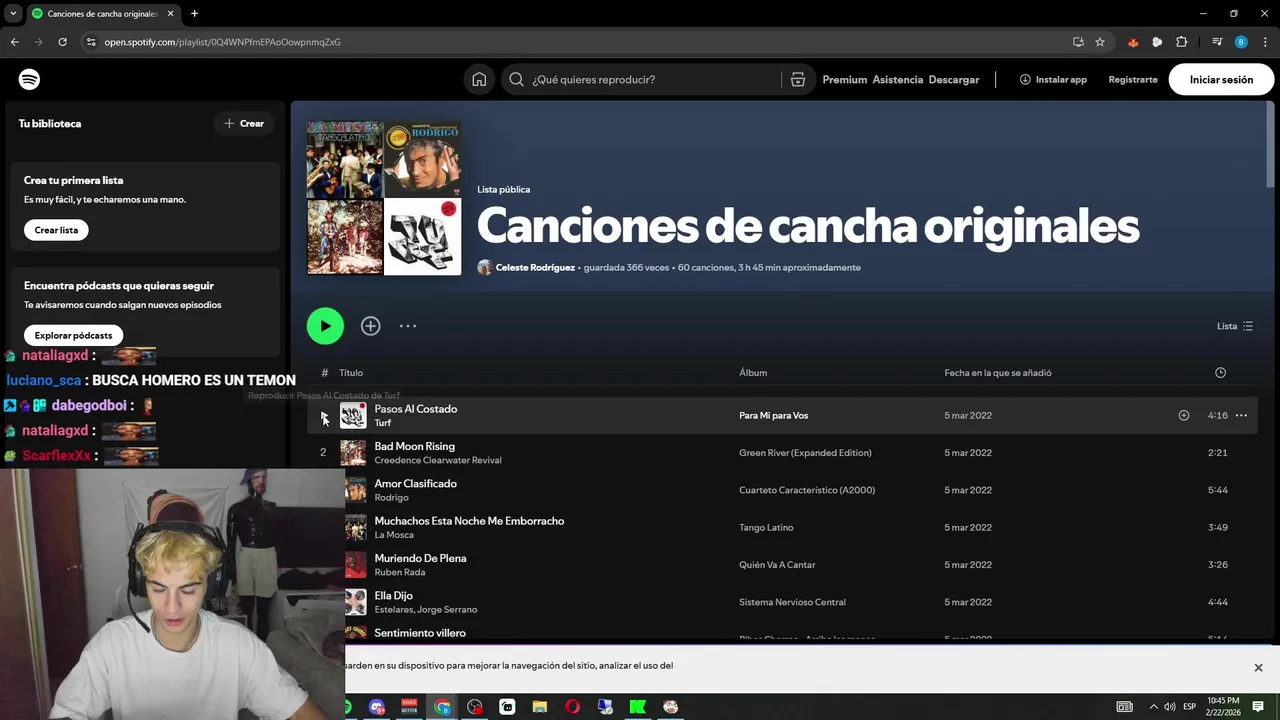Click the clock duration column icon
Screen dimensions: 1280x720
(1220, 373)
